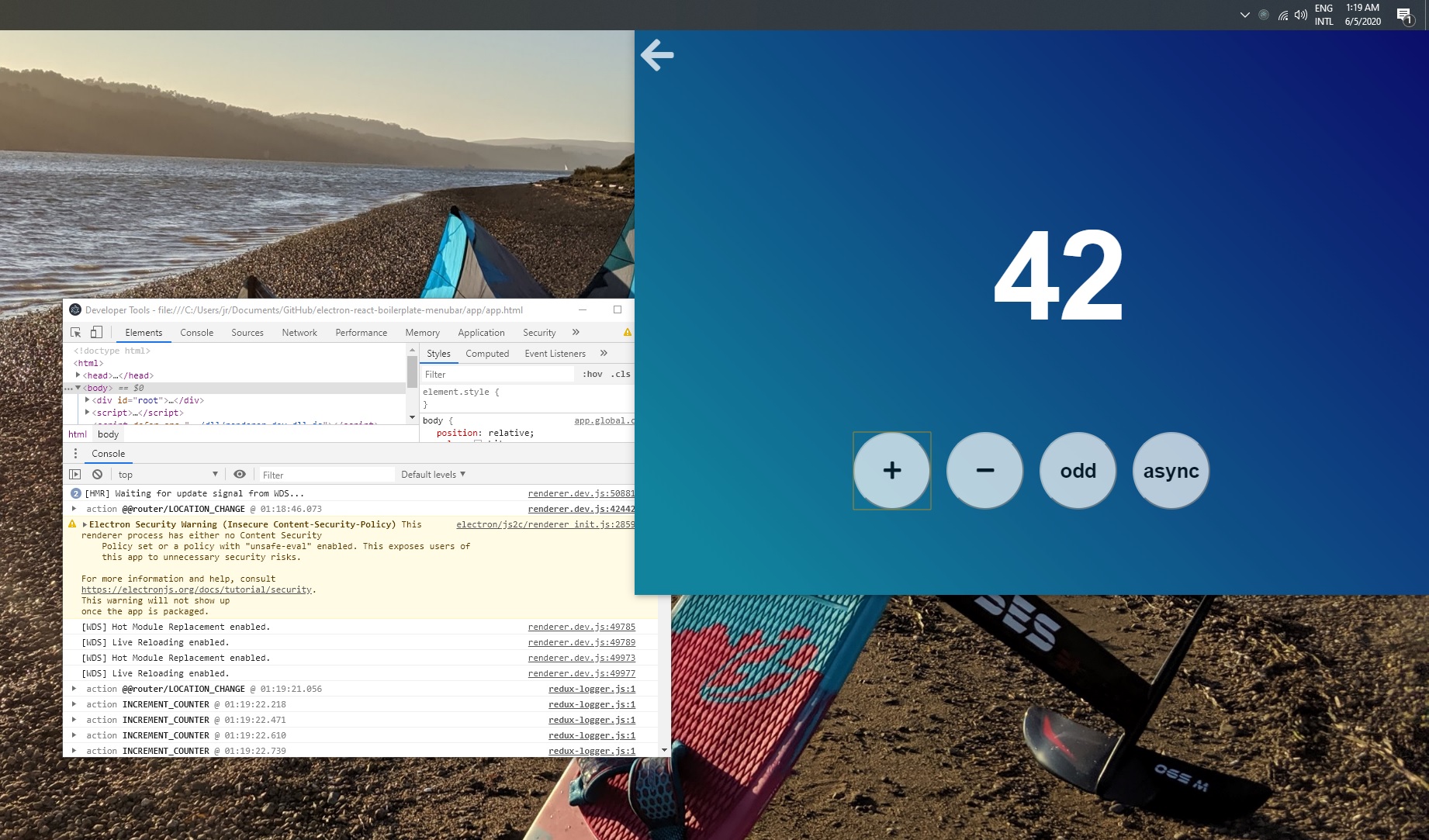Show hidden system tray icons
The height and width of the screenshot is (840, 1429).
pos(1245,15)
